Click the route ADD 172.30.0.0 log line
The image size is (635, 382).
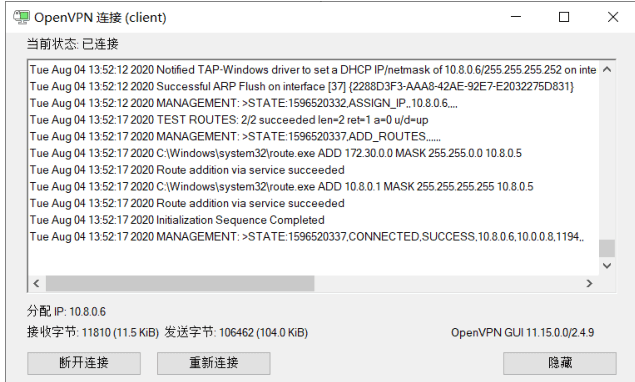275,153
